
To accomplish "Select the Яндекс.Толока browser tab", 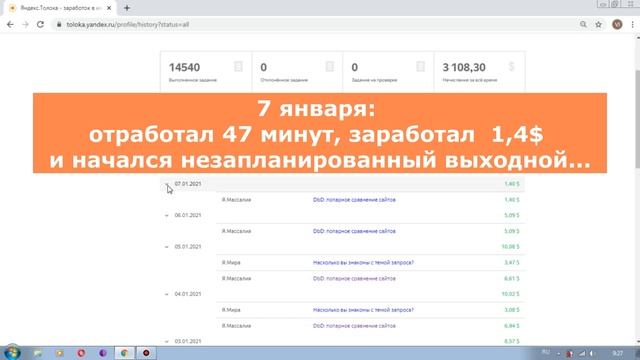I will (x=61, y=8).
